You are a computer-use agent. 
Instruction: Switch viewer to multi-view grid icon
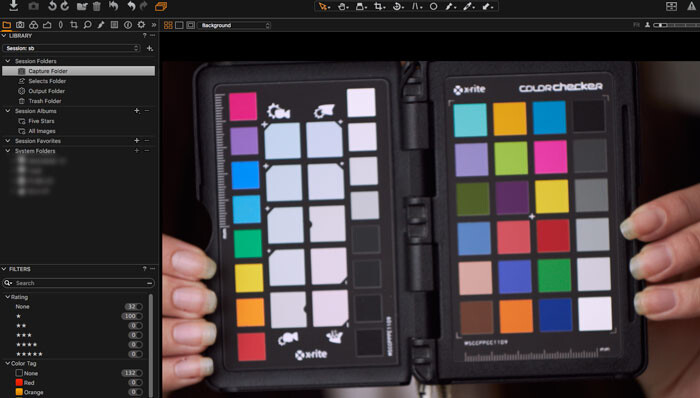pyautogui.click(x=168, y=25)
